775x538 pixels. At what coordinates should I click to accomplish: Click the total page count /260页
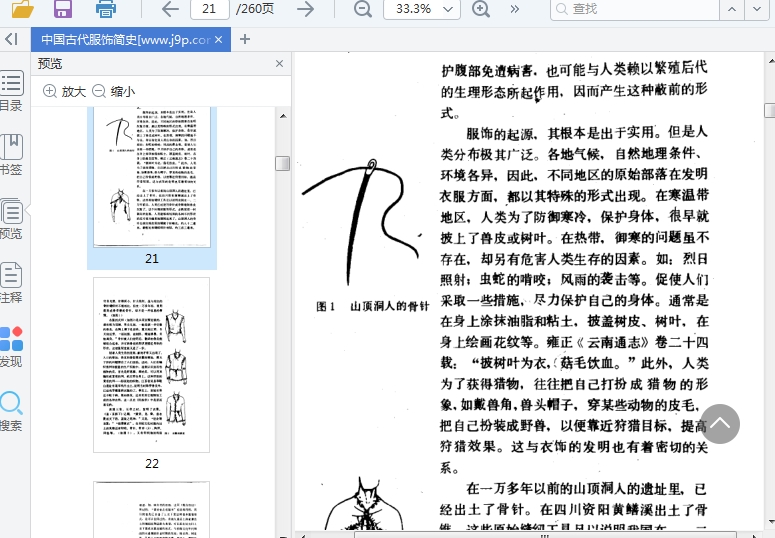[x=255, y=9]
